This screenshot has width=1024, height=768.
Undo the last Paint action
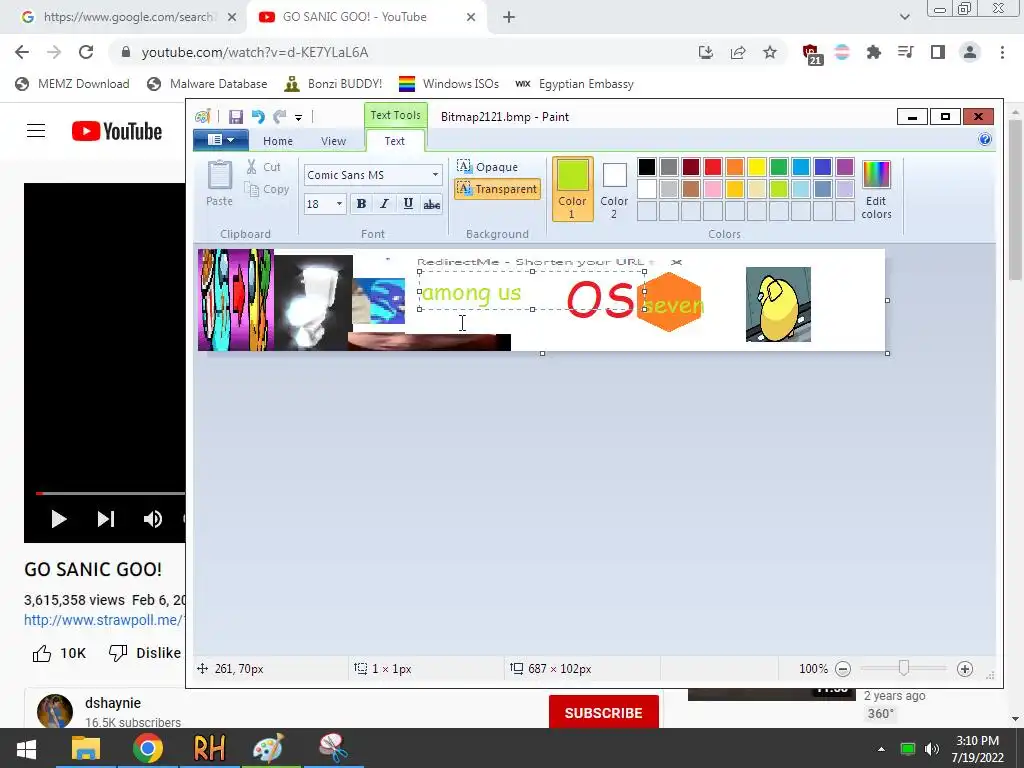pyautogui.click(x=258, y=117)
